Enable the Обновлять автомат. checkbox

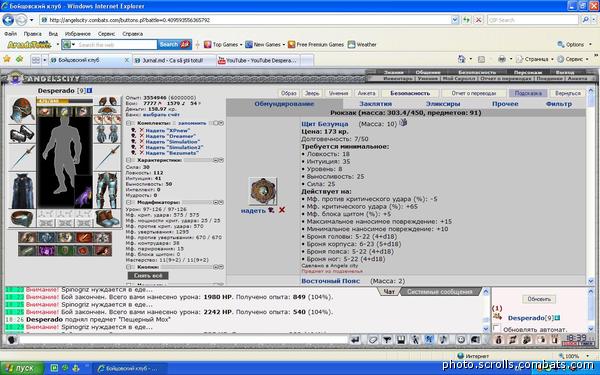(497, 328)
